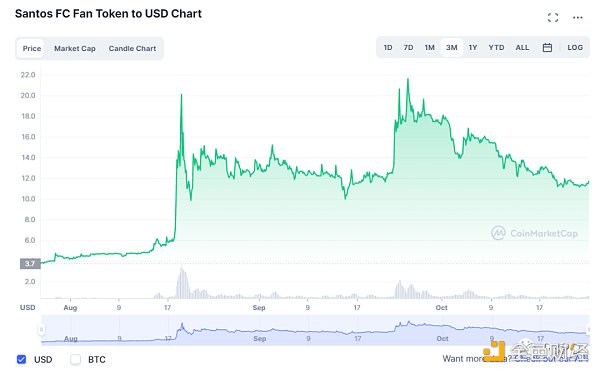Select the 1M time range

(x=430, y=47)
